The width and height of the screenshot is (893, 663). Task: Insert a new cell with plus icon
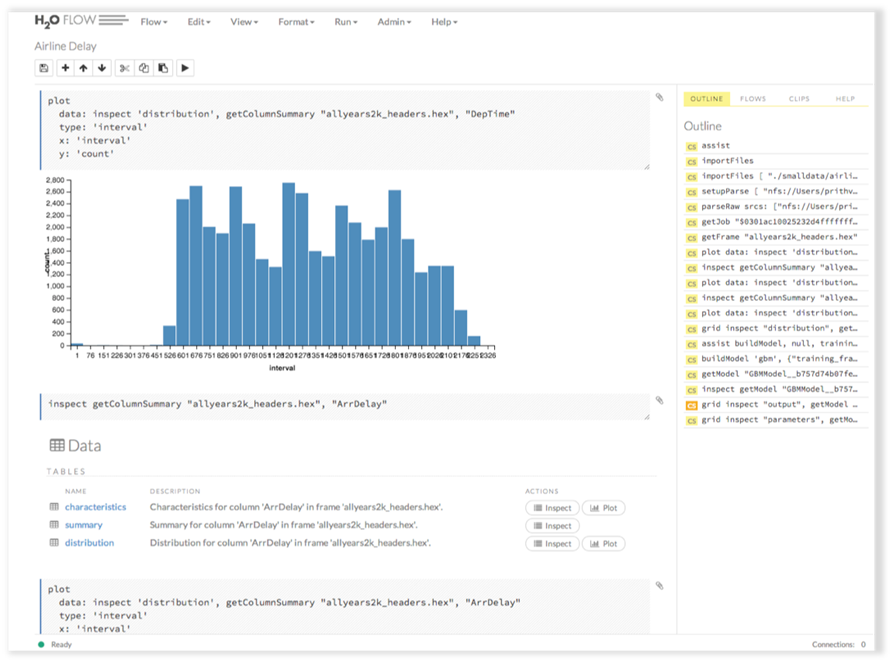click(x=66, y=68)
